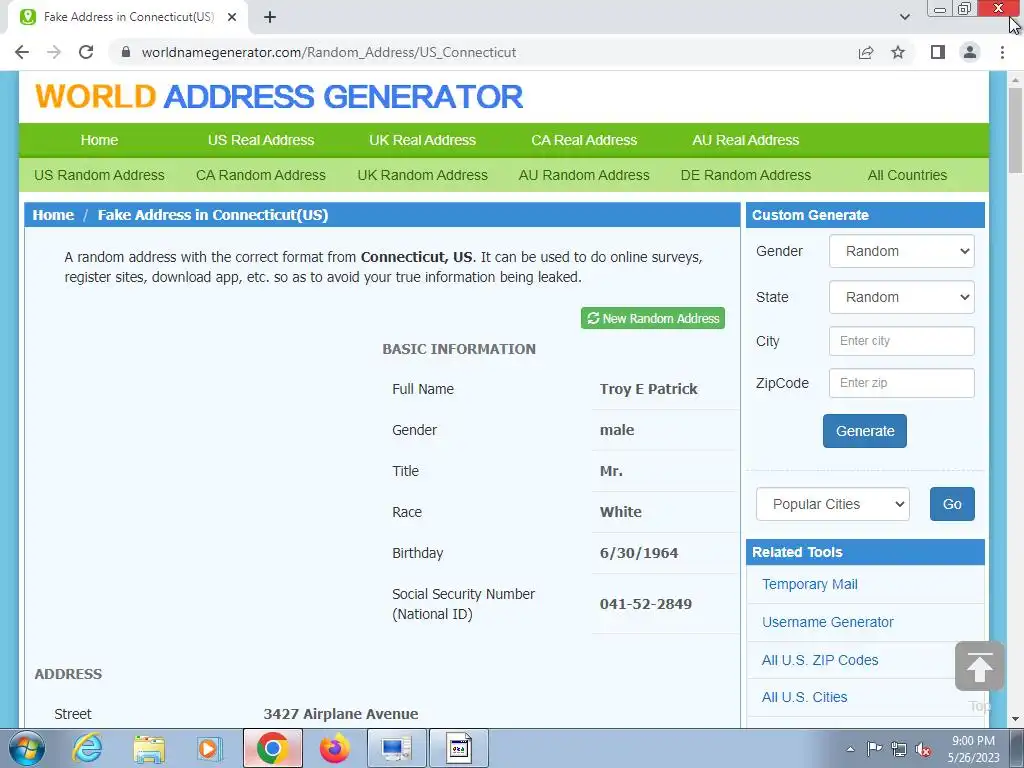Open the Chrome profile menu
This screenshot has width=1024, height=768.
pos(970,52)
